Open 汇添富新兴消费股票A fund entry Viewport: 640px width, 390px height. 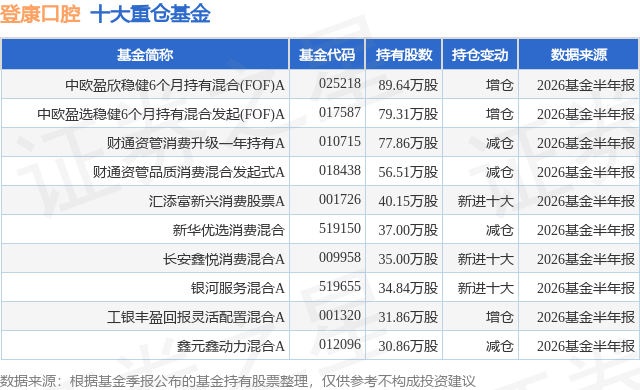tap(217, 201)
